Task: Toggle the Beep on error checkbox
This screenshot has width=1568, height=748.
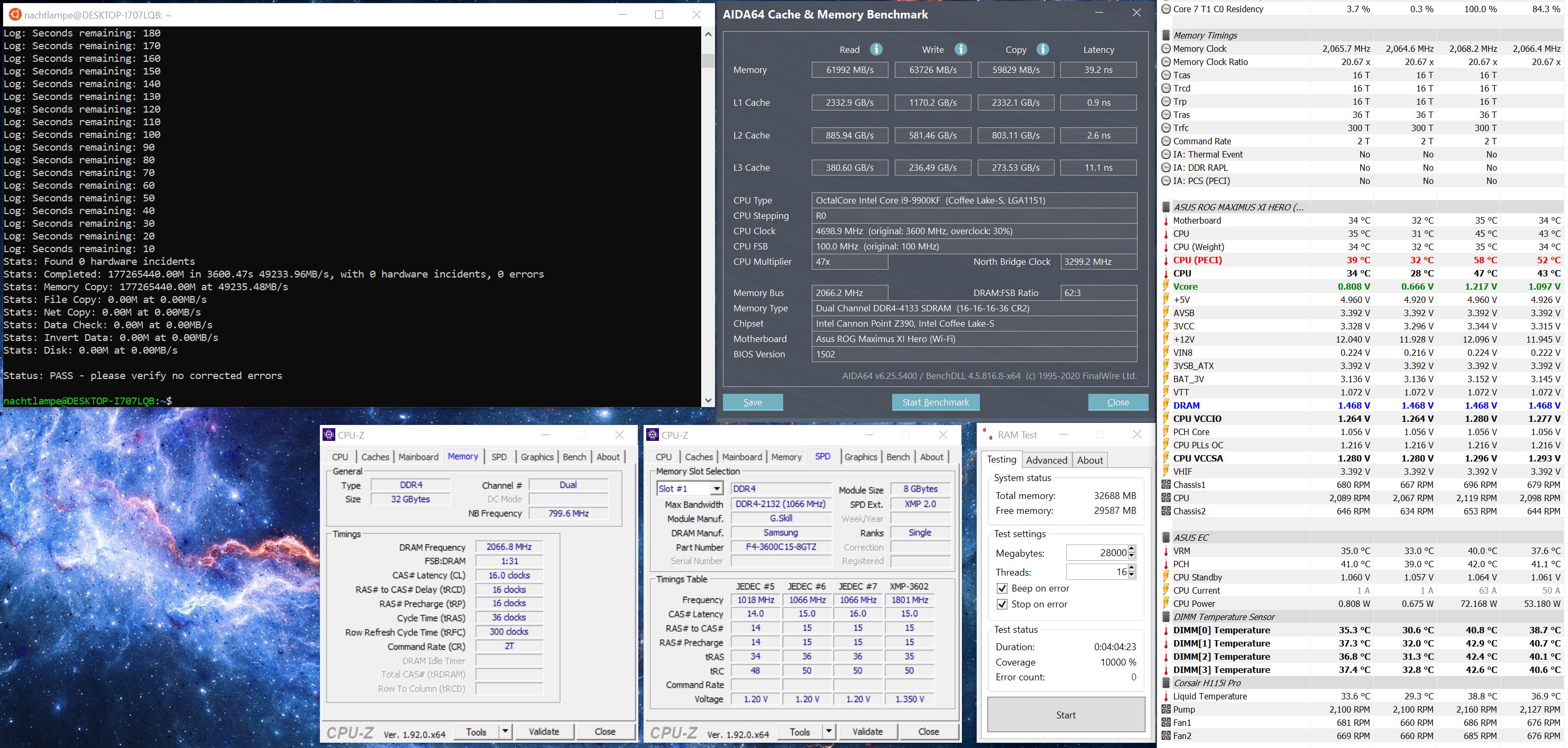Action: tap(1002, 588)
